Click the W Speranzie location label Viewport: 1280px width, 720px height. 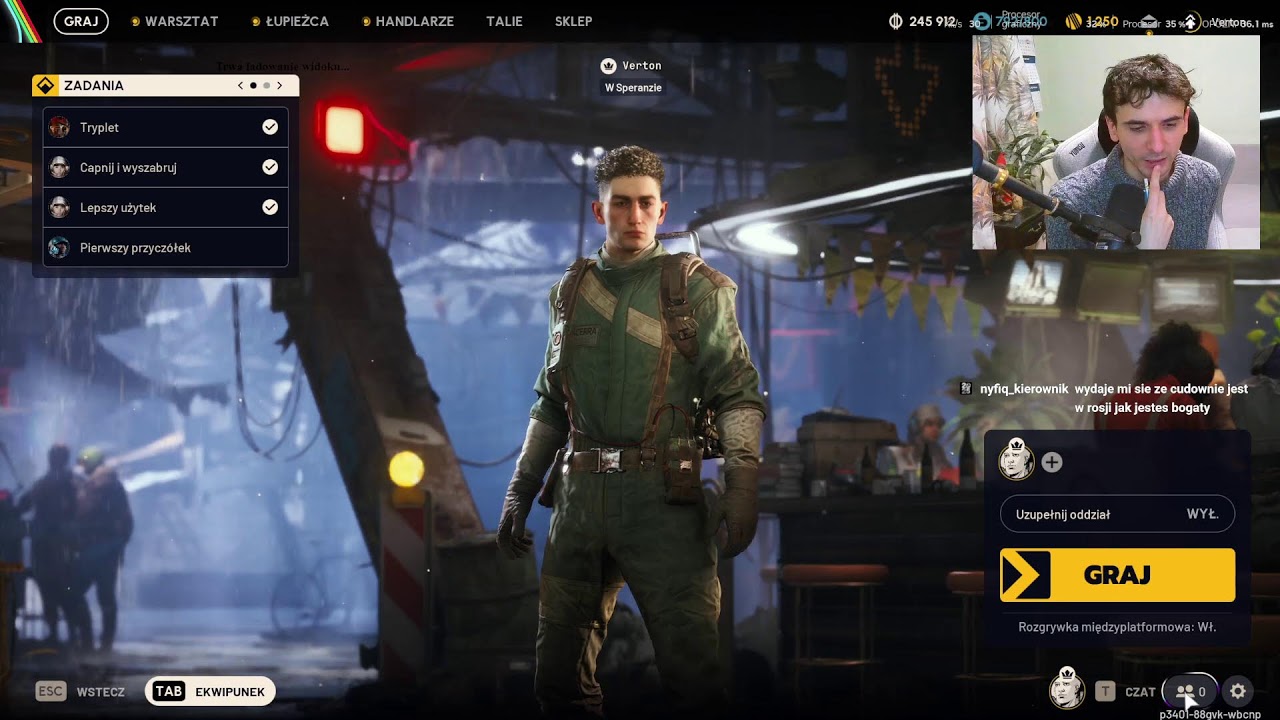(633, 88)
